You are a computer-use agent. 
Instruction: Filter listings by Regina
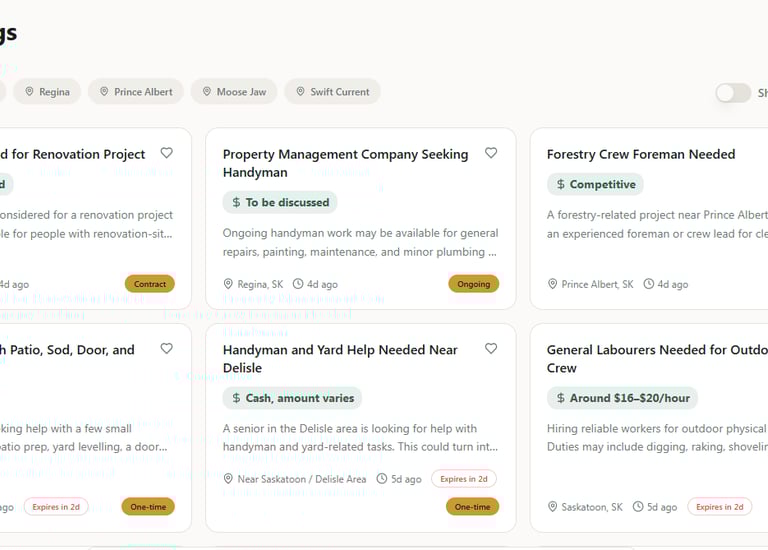(x=54, y=92)
